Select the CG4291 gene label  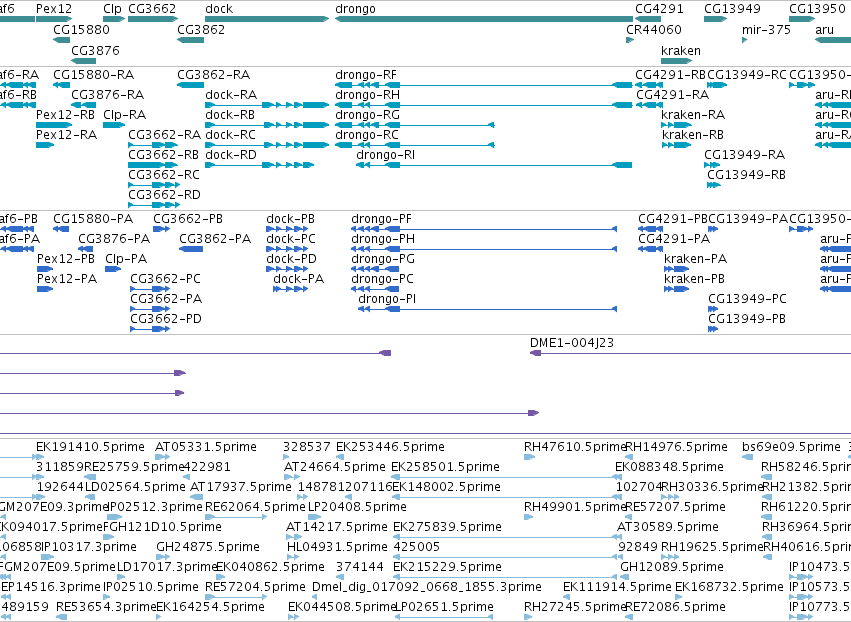(659, 9)
